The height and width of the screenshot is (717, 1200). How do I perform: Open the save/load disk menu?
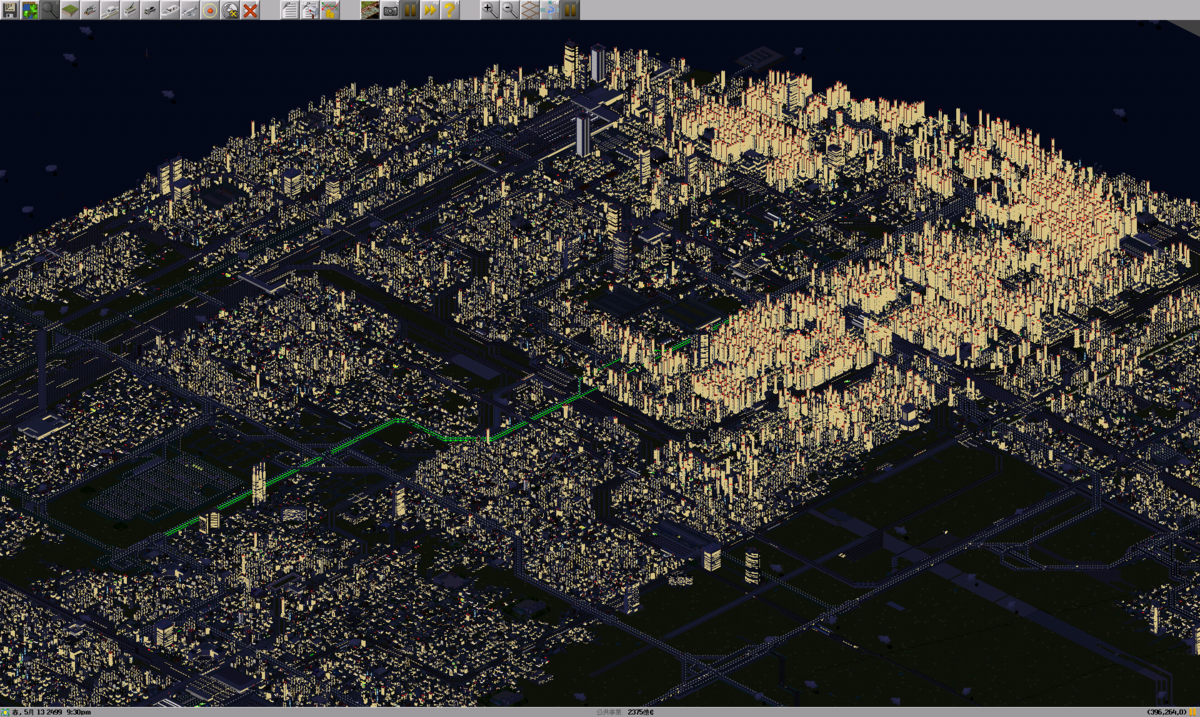point(10,10)
